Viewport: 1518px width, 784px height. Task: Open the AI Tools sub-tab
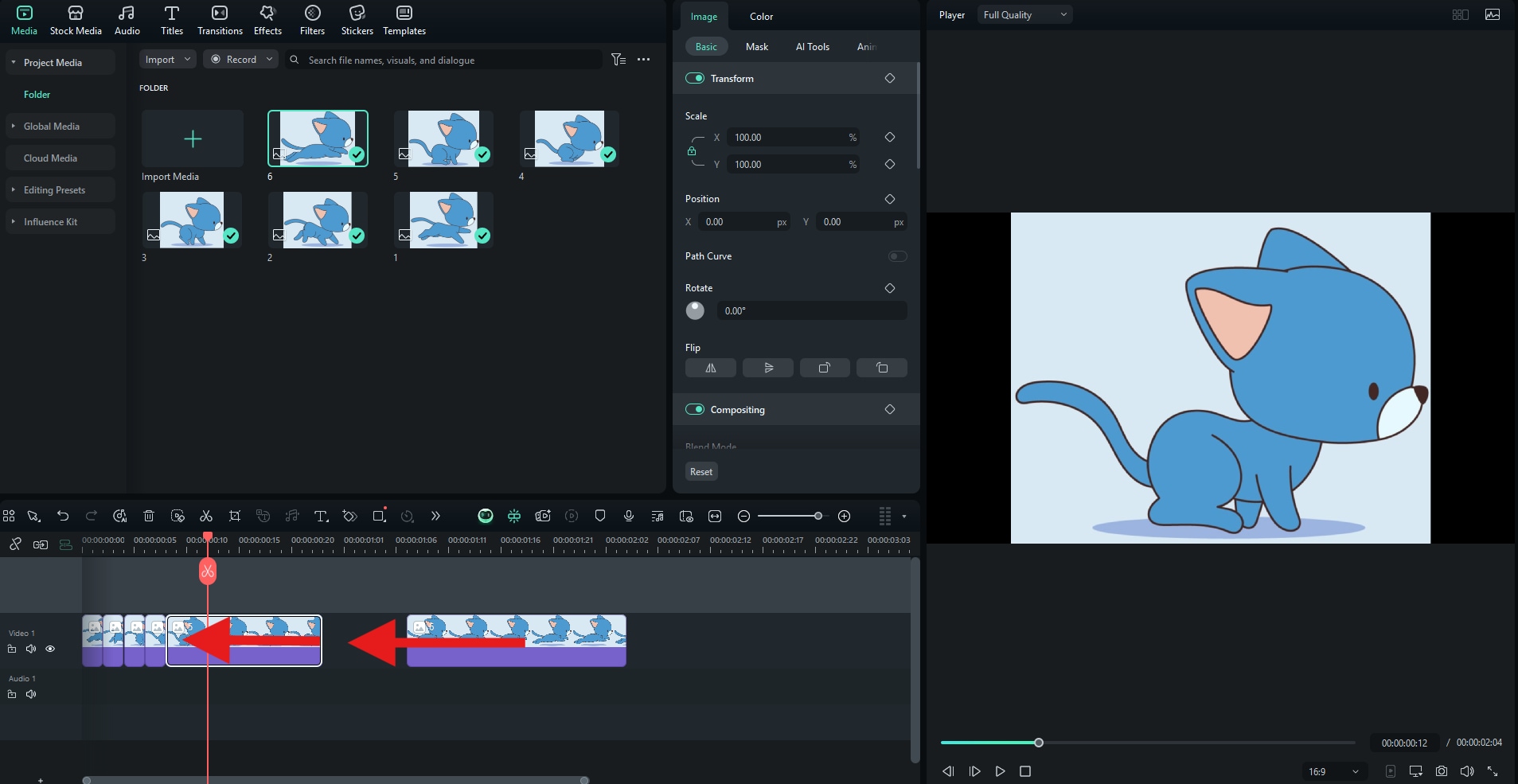click(x=813, y=47)
